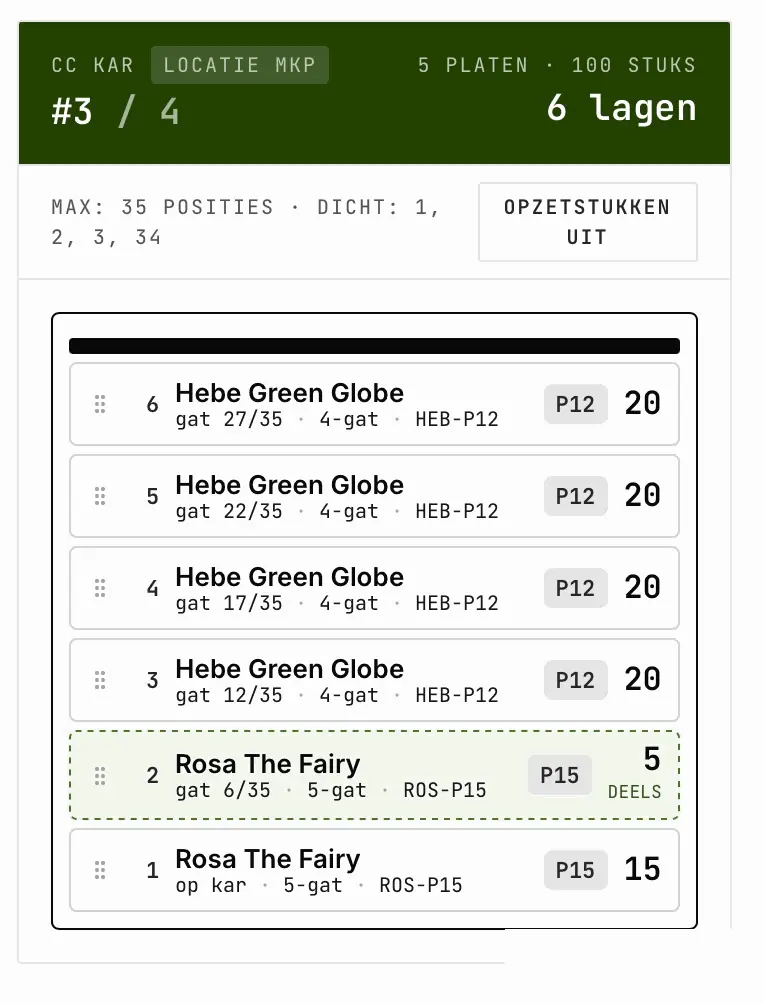The width and height of the screenshot is (764, 1004).
Task: Click P15 tag on partial layer 2
Action: [560, 775]
